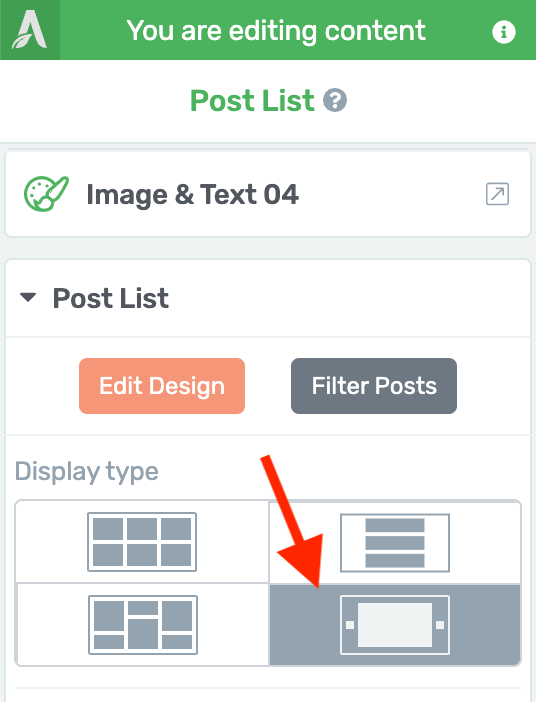Screen dimensions: 536x702
Task: Select the carousel display type
Action: pos(395,625)
